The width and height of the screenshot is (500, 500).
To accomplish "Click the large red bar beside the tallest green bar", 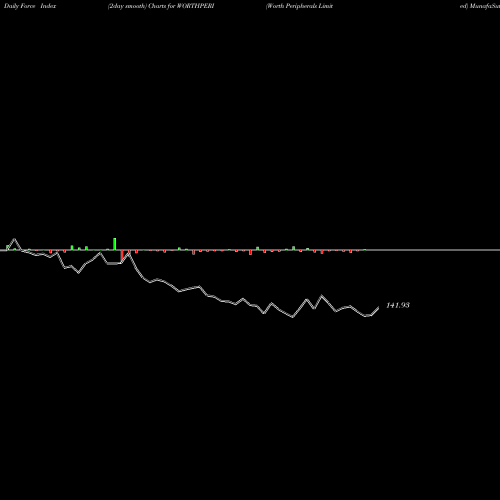I will [122, 256].
